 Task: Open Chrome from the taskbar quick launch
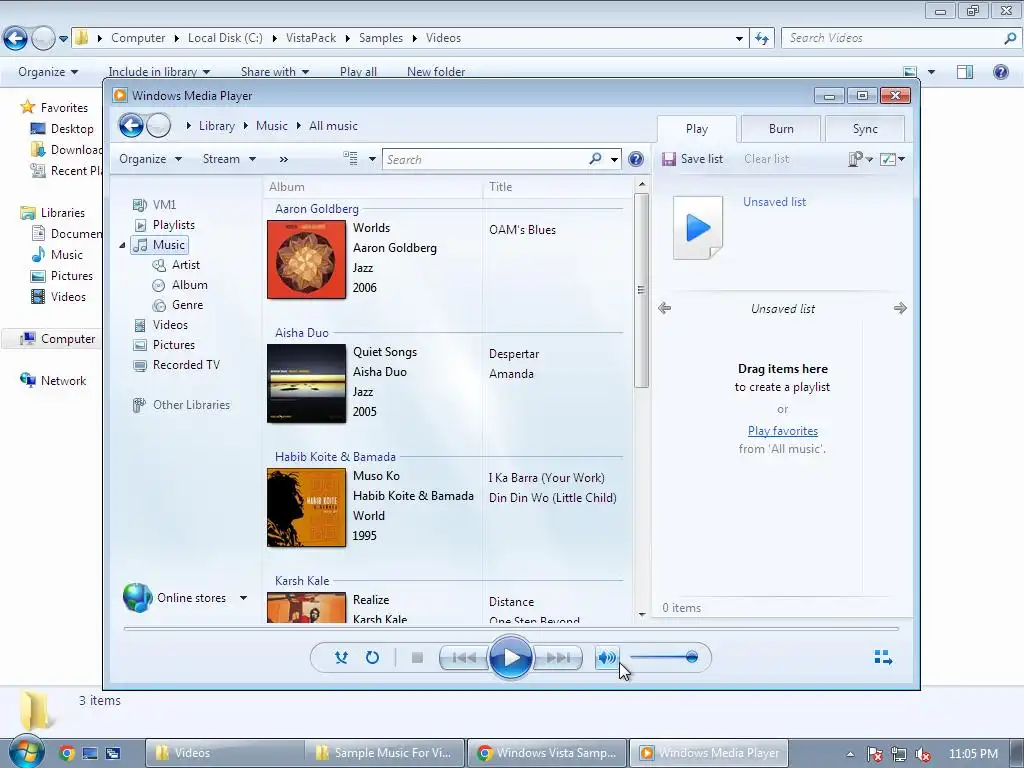tap(66, 753)
